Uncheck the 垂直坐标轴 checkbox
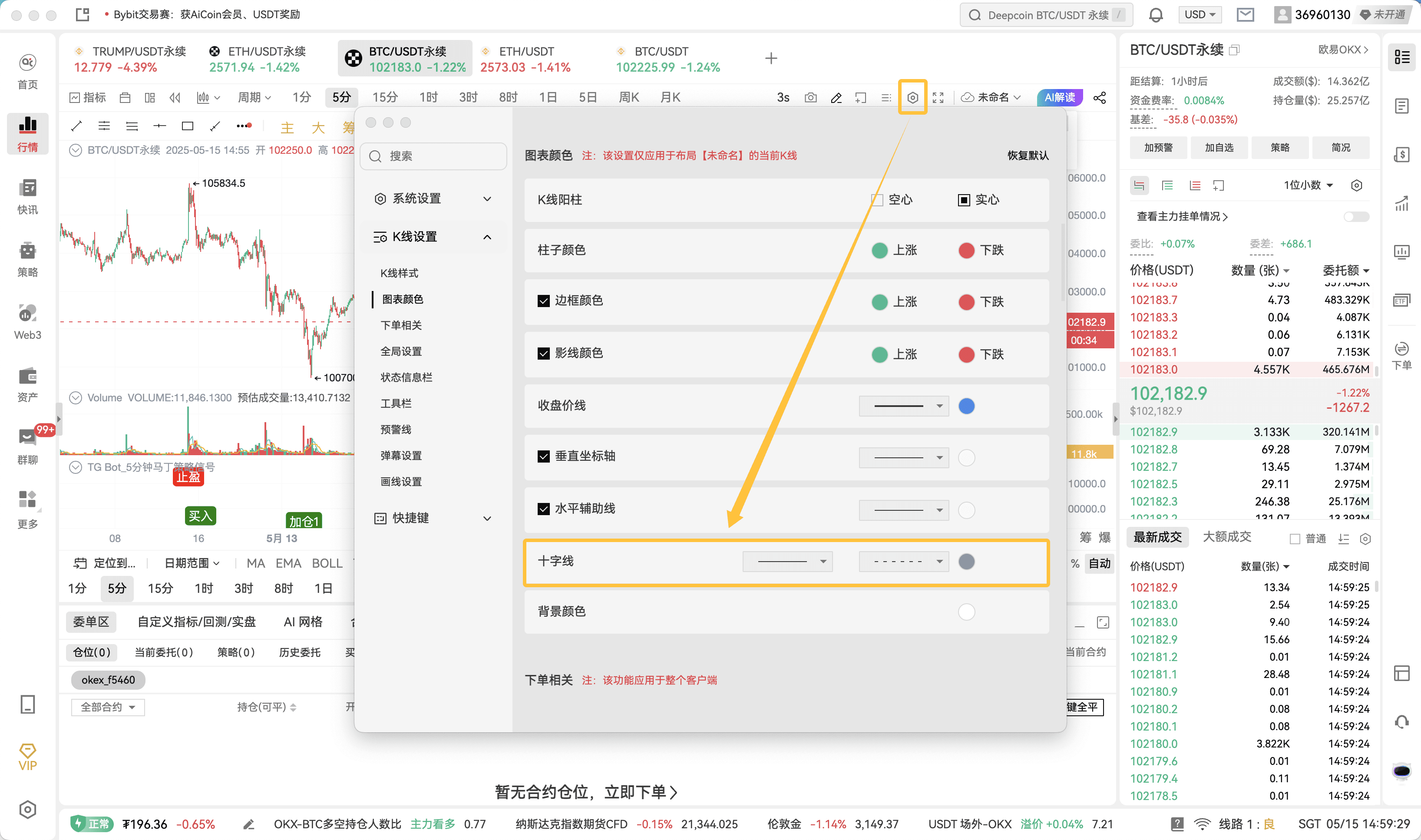 click(543, 456)
